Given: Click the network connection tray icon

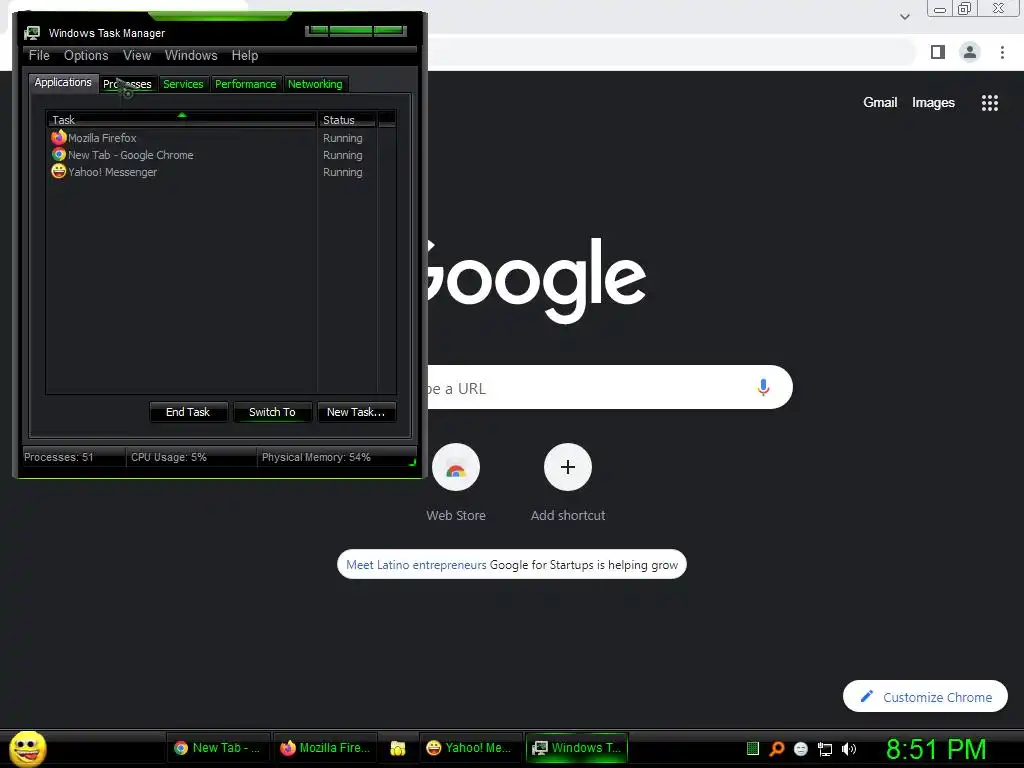Looking at the screenshot, I should 825,749.
